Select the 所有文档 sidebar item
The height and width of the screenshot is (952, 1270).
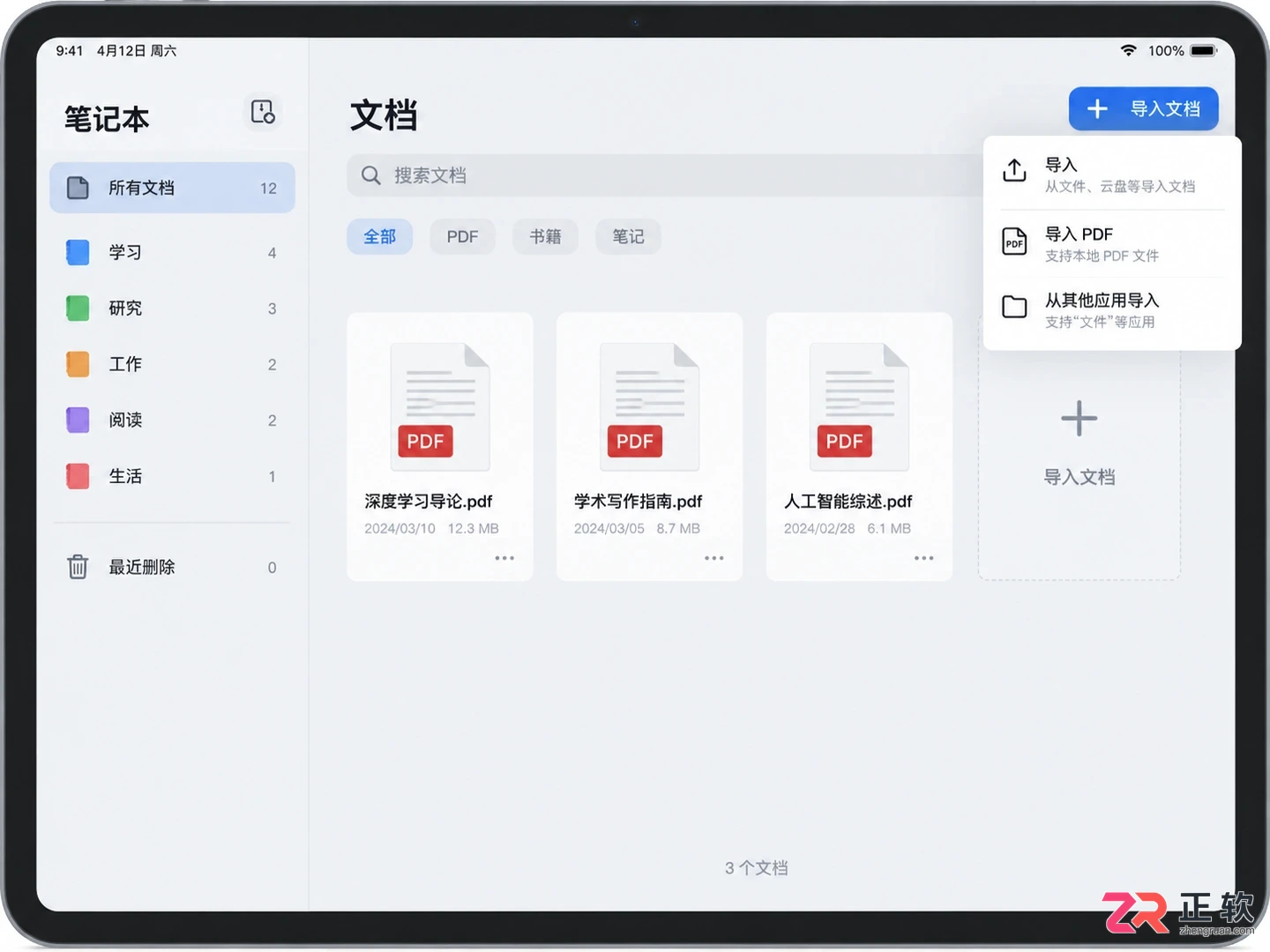(x=172, y=188)
